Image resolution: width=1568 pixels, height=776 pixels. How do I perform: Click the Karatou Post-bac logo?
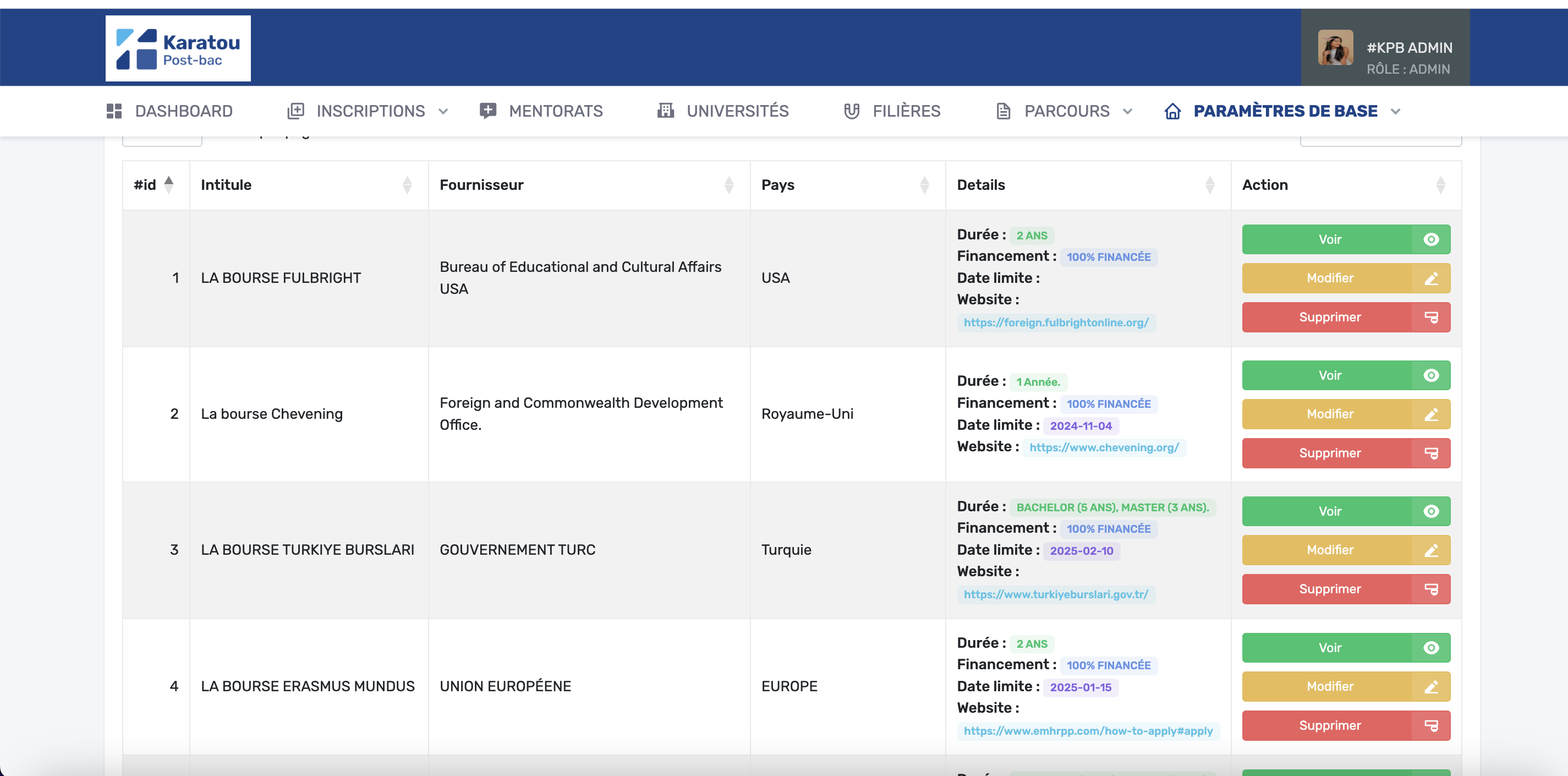click(178, 48)
